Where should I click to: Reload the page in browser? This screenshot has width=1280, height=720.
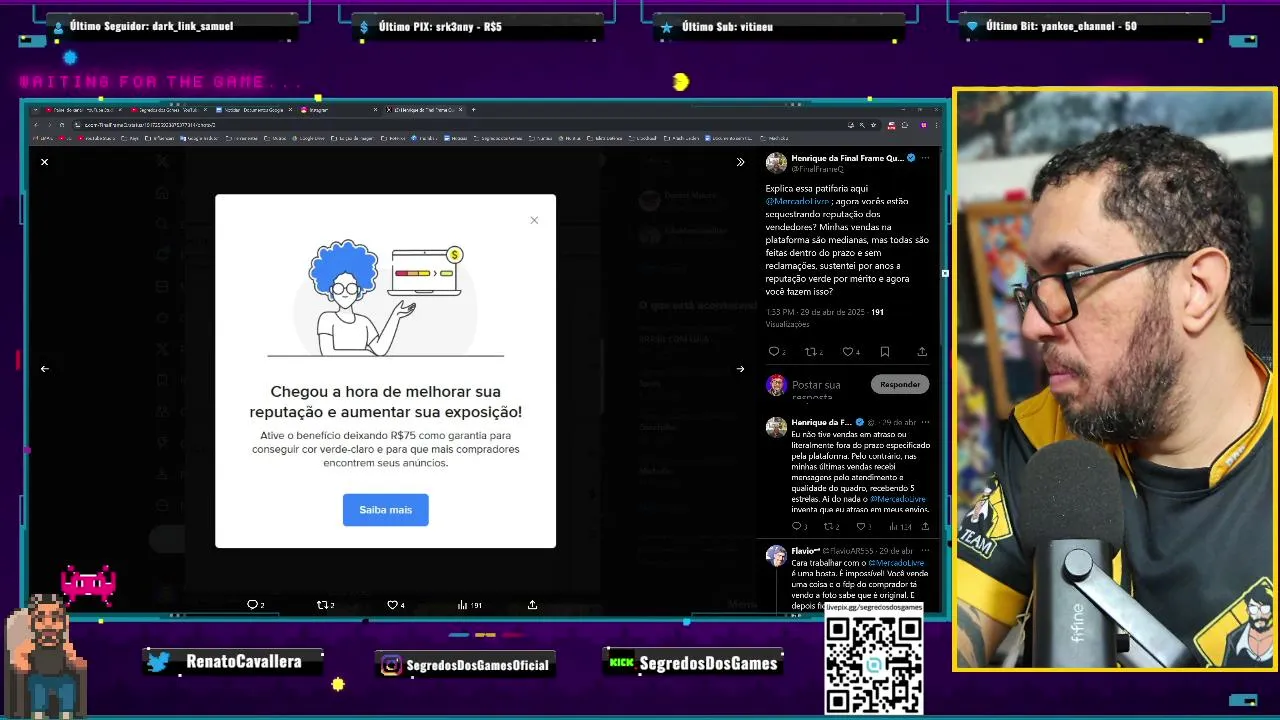[62, 125]
